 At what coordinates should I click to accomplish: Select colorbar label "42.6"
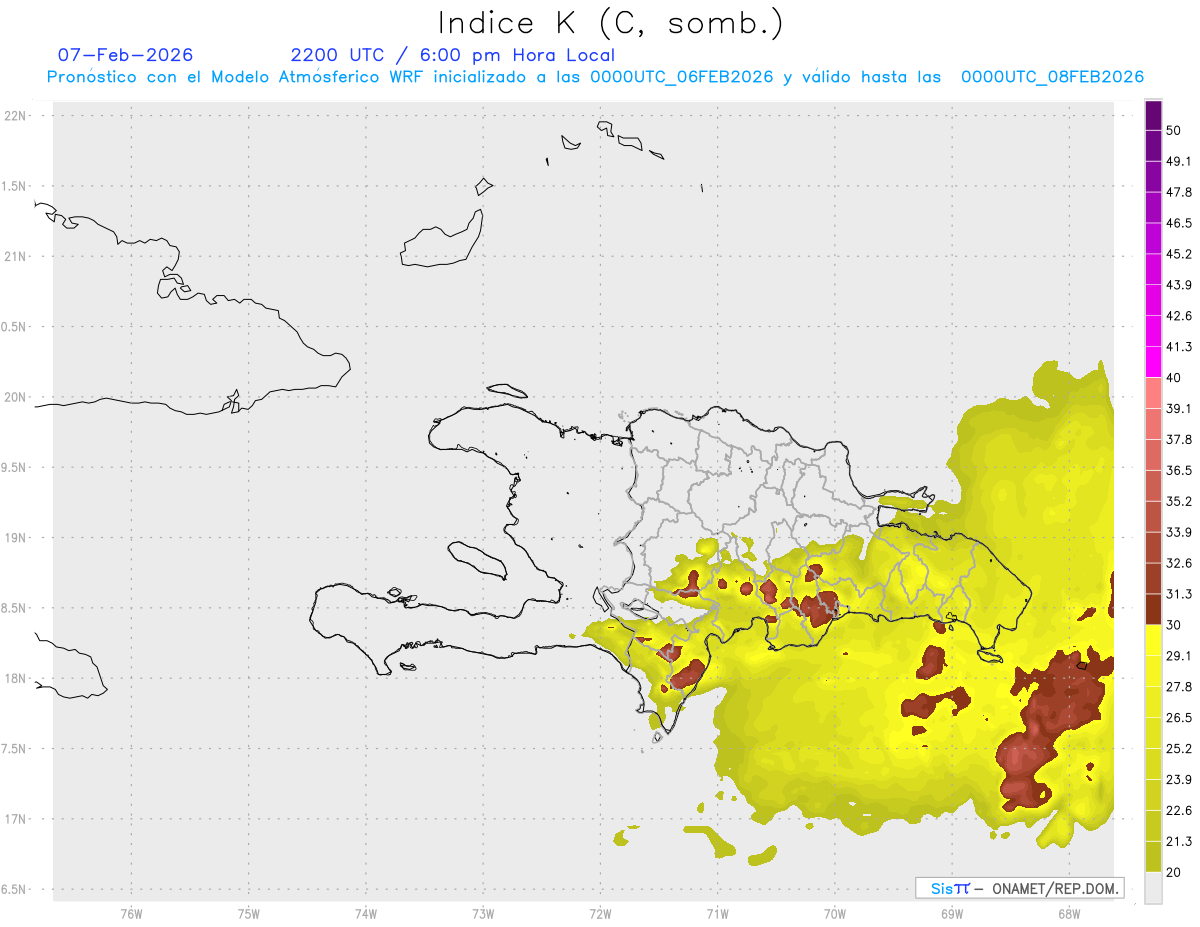(1179, 316)
